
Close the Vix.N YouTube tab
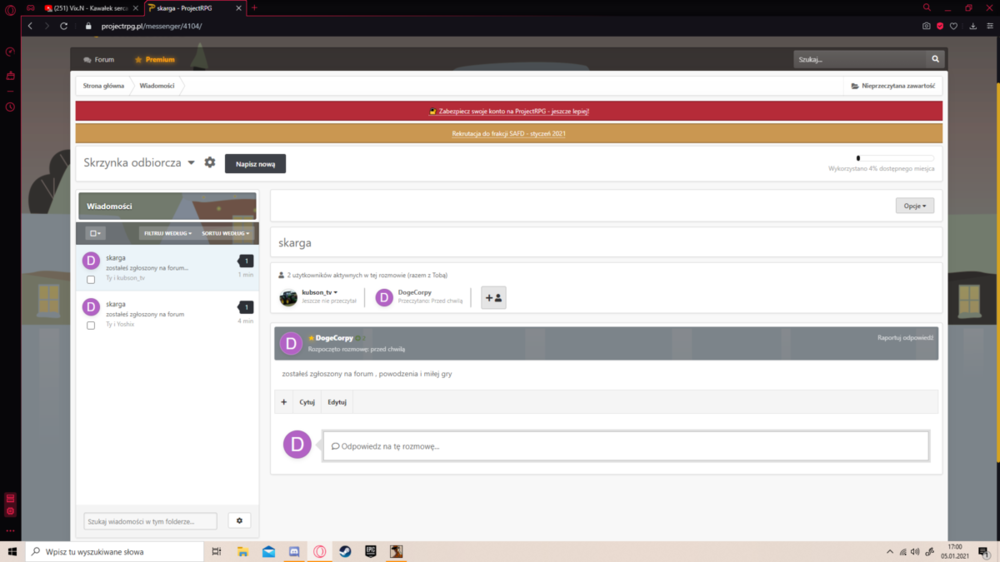click(x=135, y=8)
